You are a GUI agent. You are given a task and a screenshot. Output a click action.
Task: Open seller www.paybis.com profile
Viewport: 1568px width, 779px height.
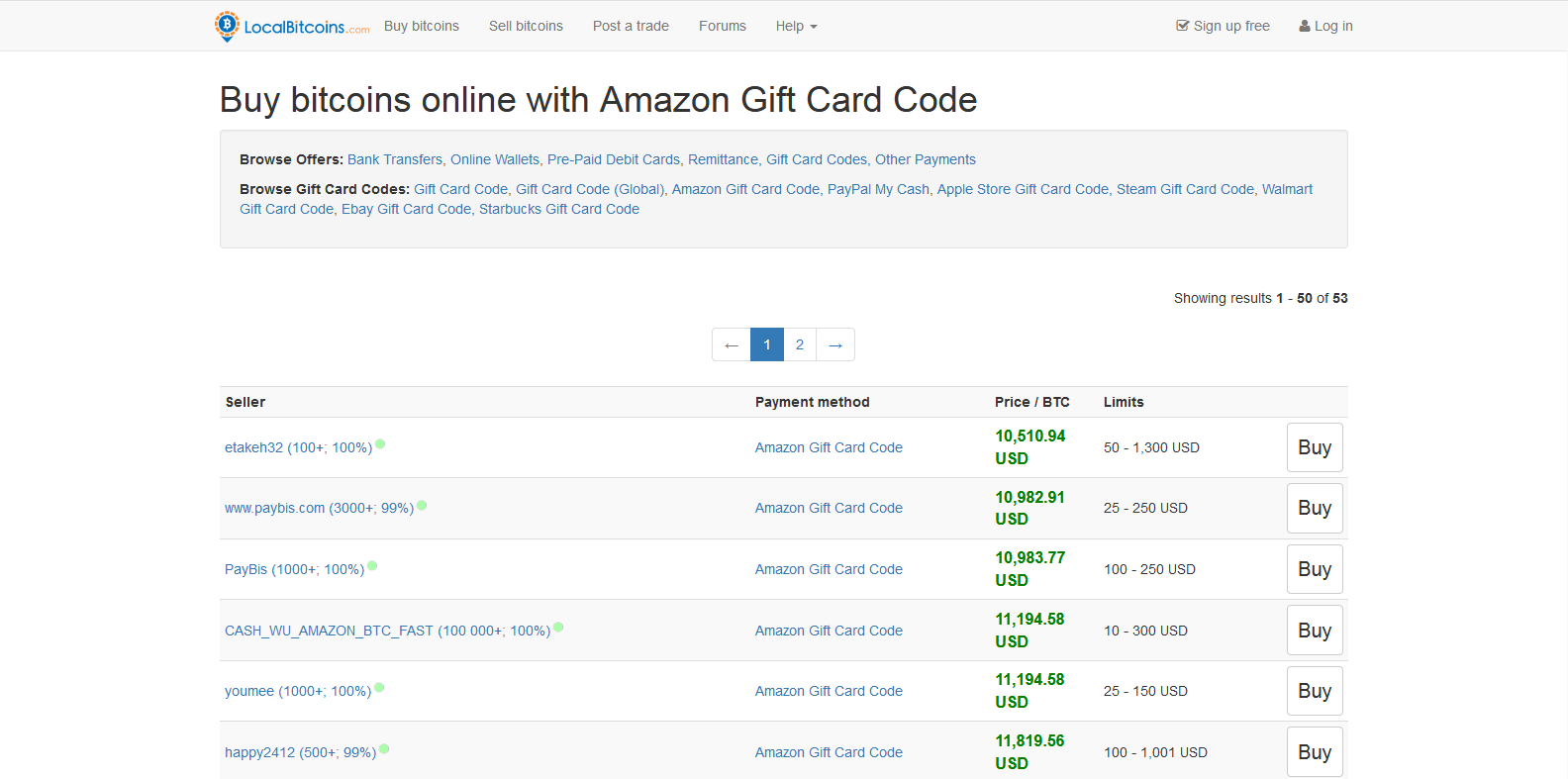(319, 508)
